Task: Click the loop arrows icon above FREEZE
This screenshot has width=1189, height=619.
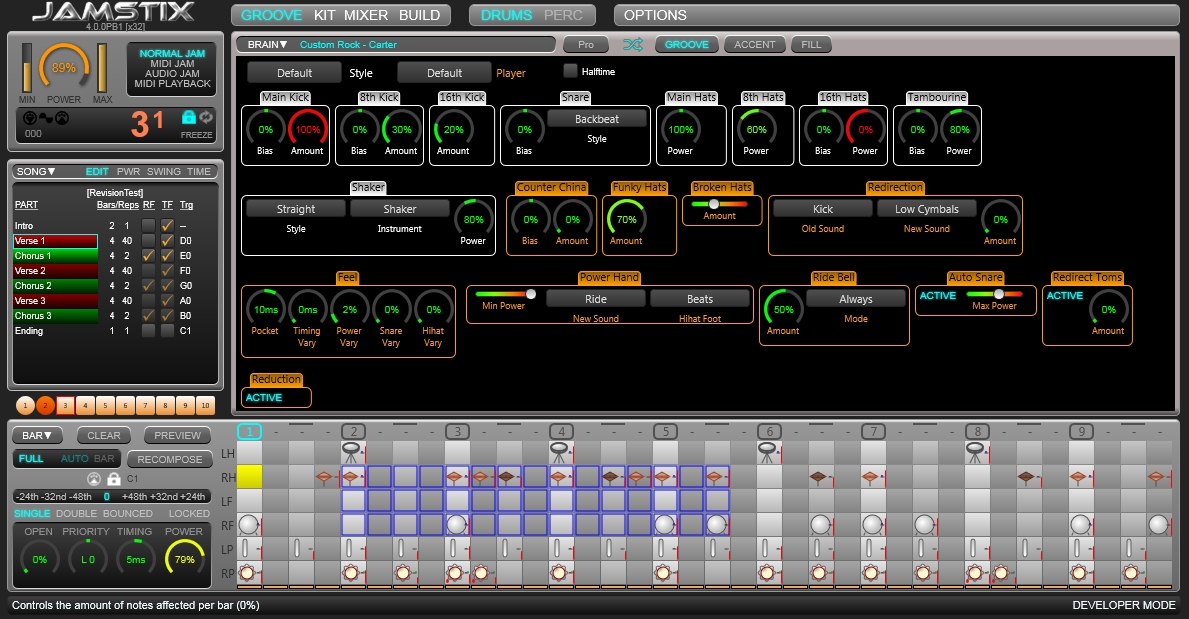Action: click(206, 117)
